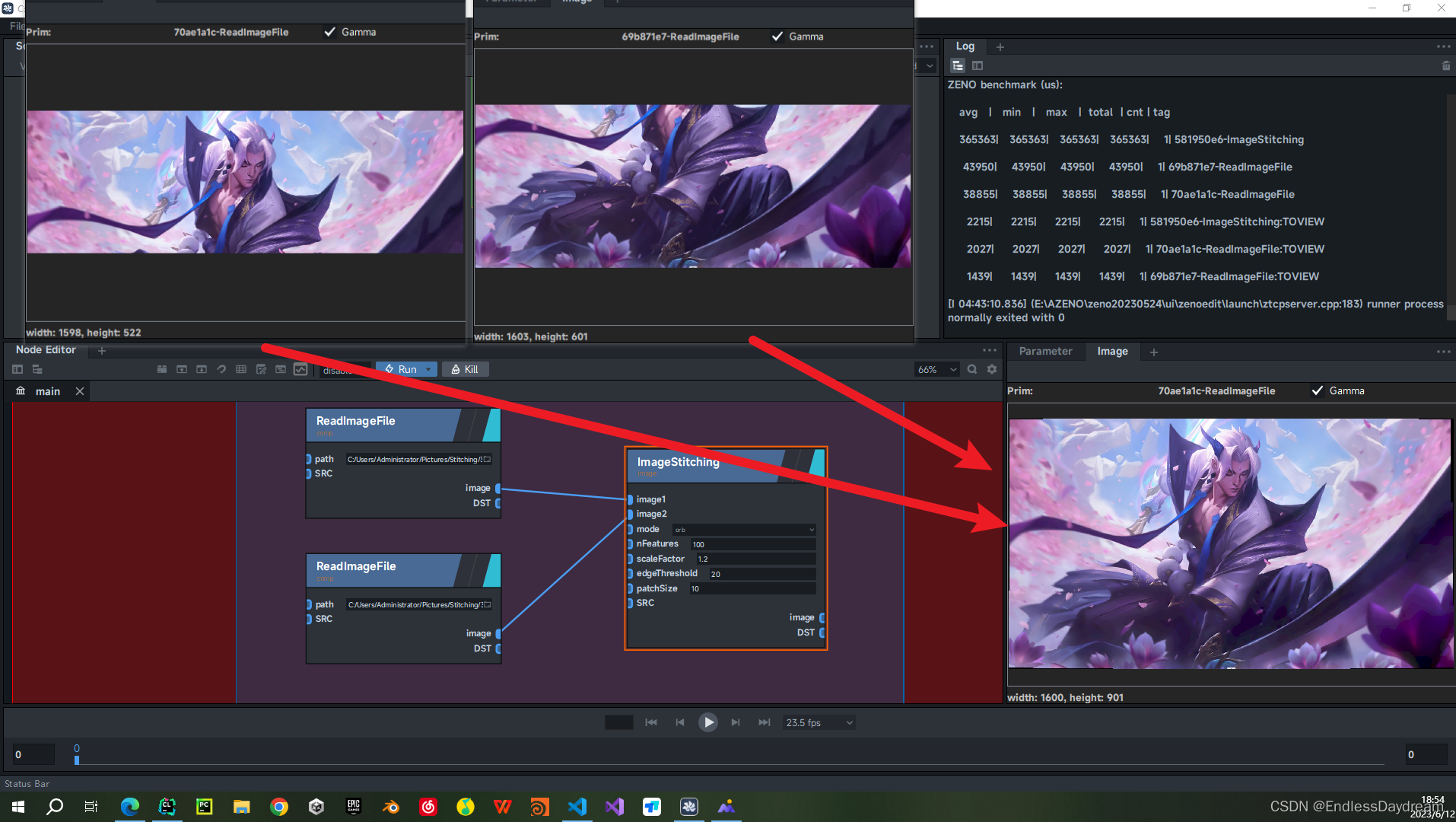Open the subnet list panel icon in Node Editor toolbar

17,369
